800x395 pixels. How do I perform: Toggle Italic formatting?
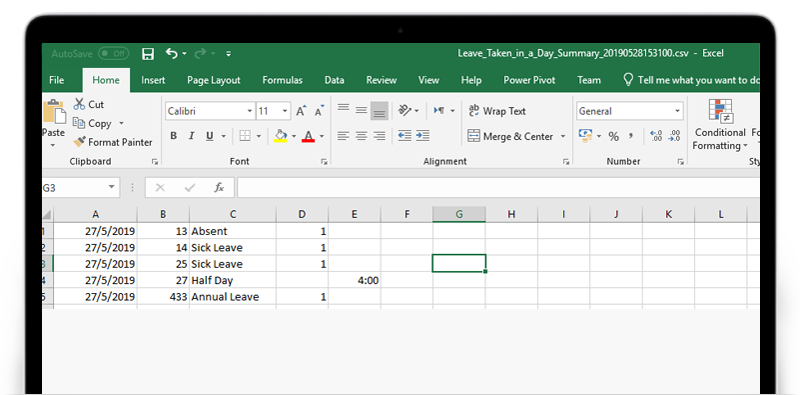191,136
